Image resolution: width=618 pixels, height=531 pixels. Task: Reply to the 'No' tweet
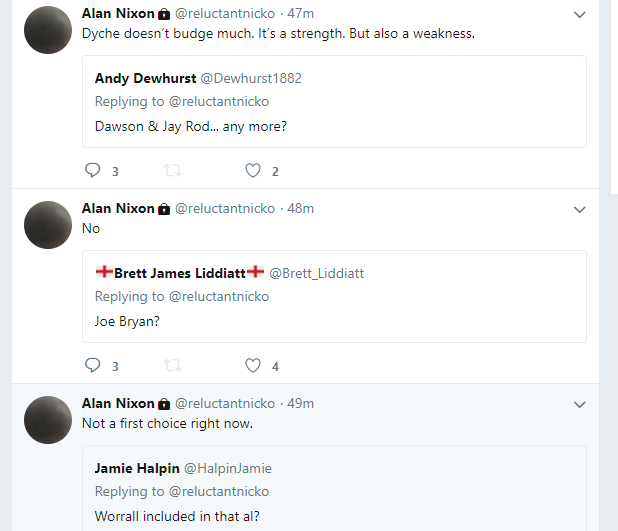point(93,365)
